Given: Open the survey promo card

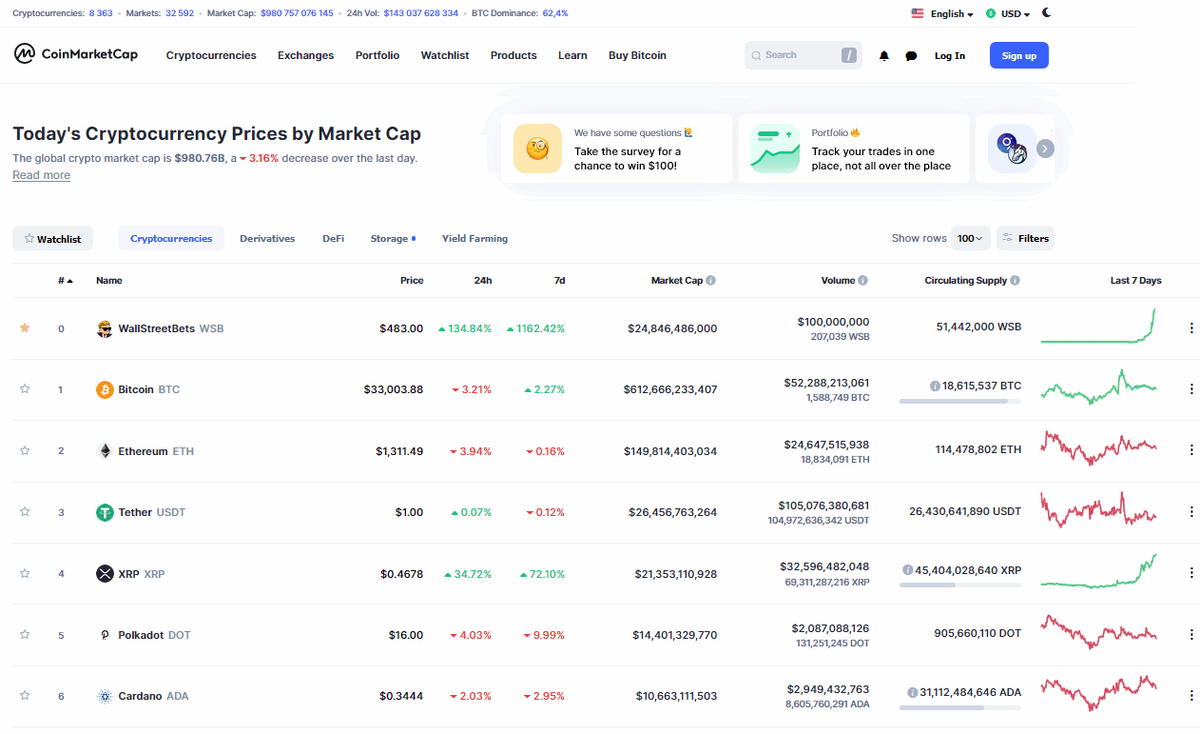Looking at the screenshot, I should point(616,148).
